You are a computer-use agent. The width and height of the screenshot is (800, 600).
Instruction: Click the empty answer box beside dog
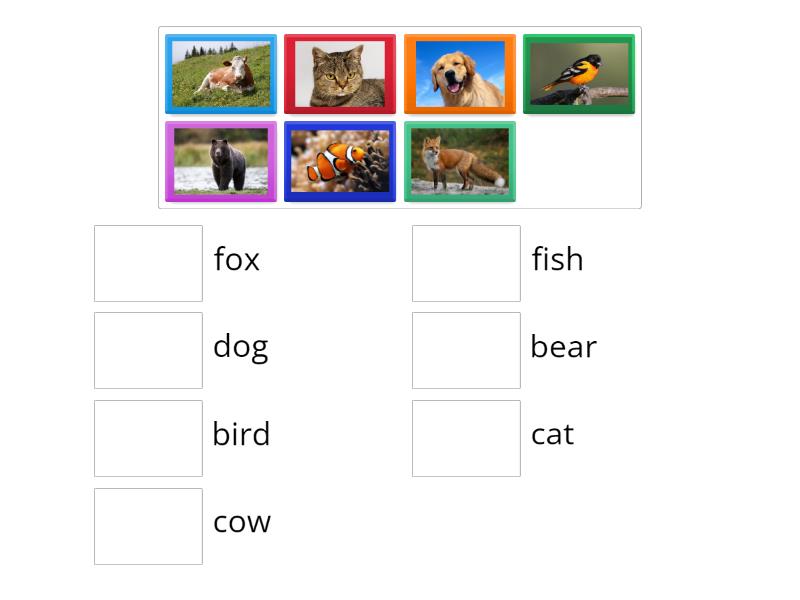148,350
